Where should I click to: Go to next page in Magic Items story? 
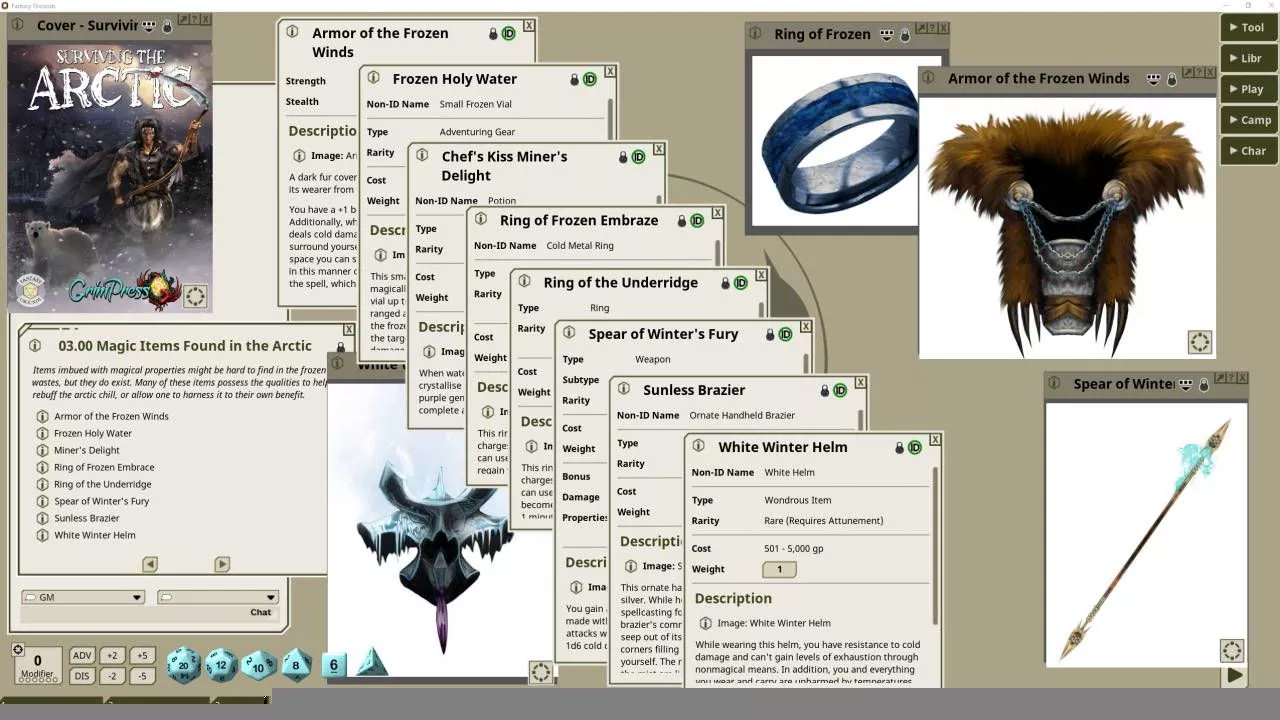222,564
